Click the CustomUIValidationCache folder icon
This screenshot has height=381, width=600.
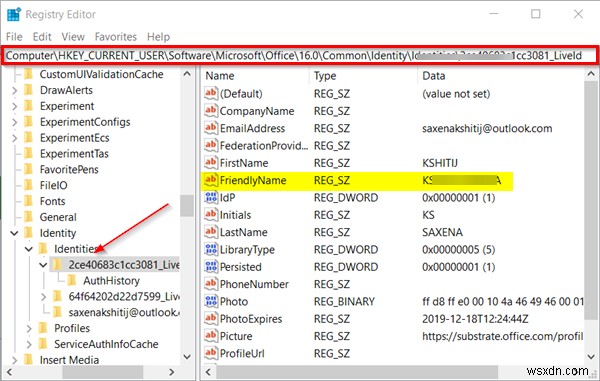coord(28,74)
